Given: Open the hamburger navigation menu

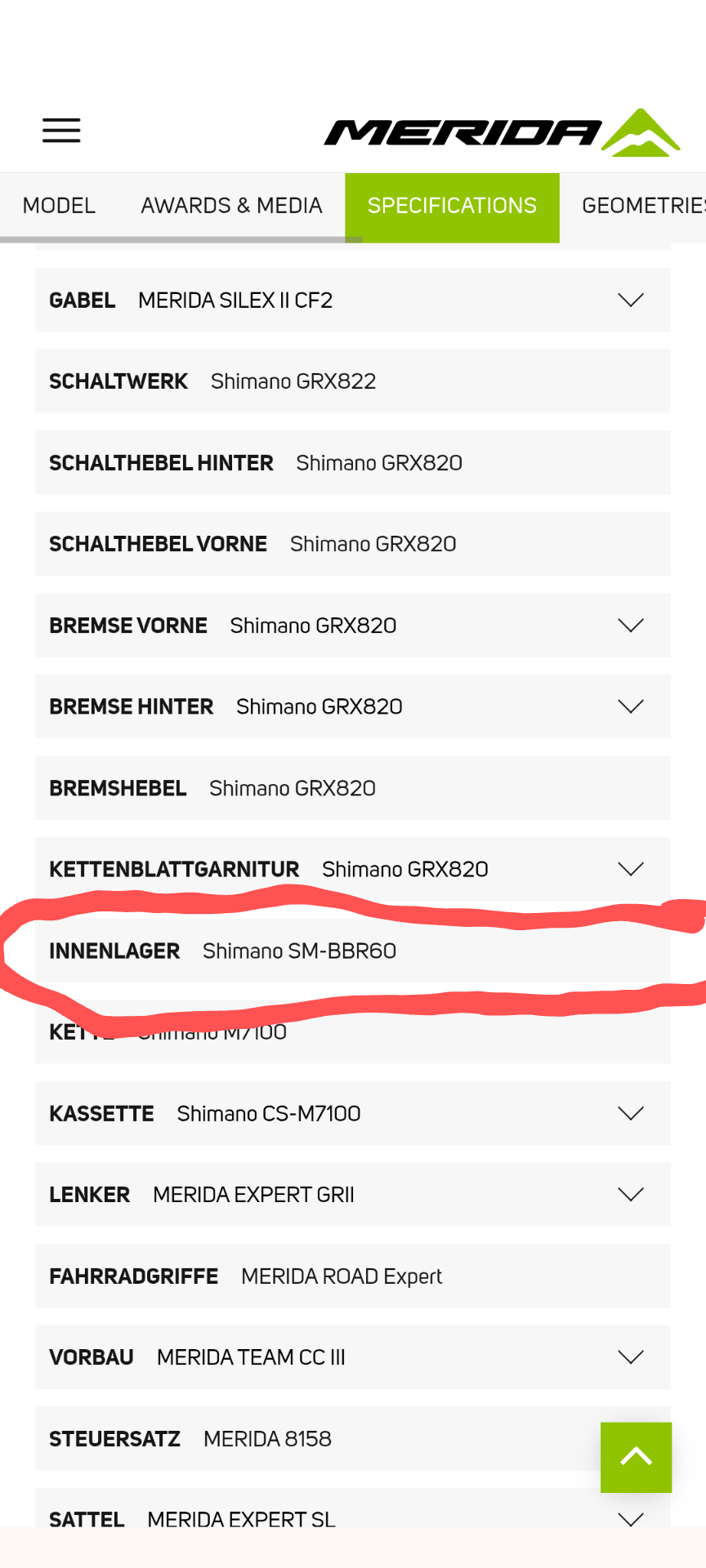Looking at the screenshot, I should [61, 131].
